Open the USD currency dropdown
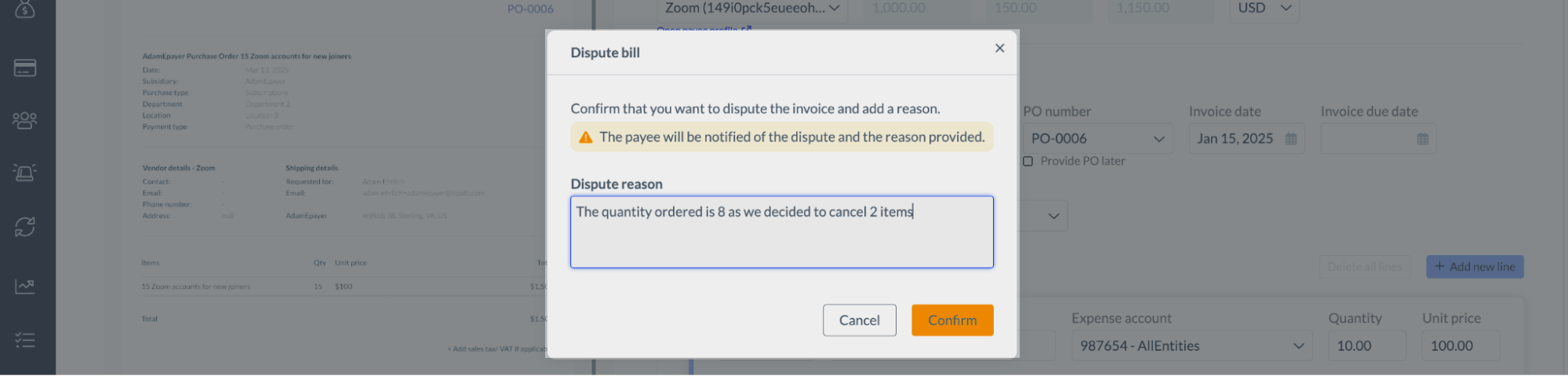1568x376 pixels. [1264, 9]
